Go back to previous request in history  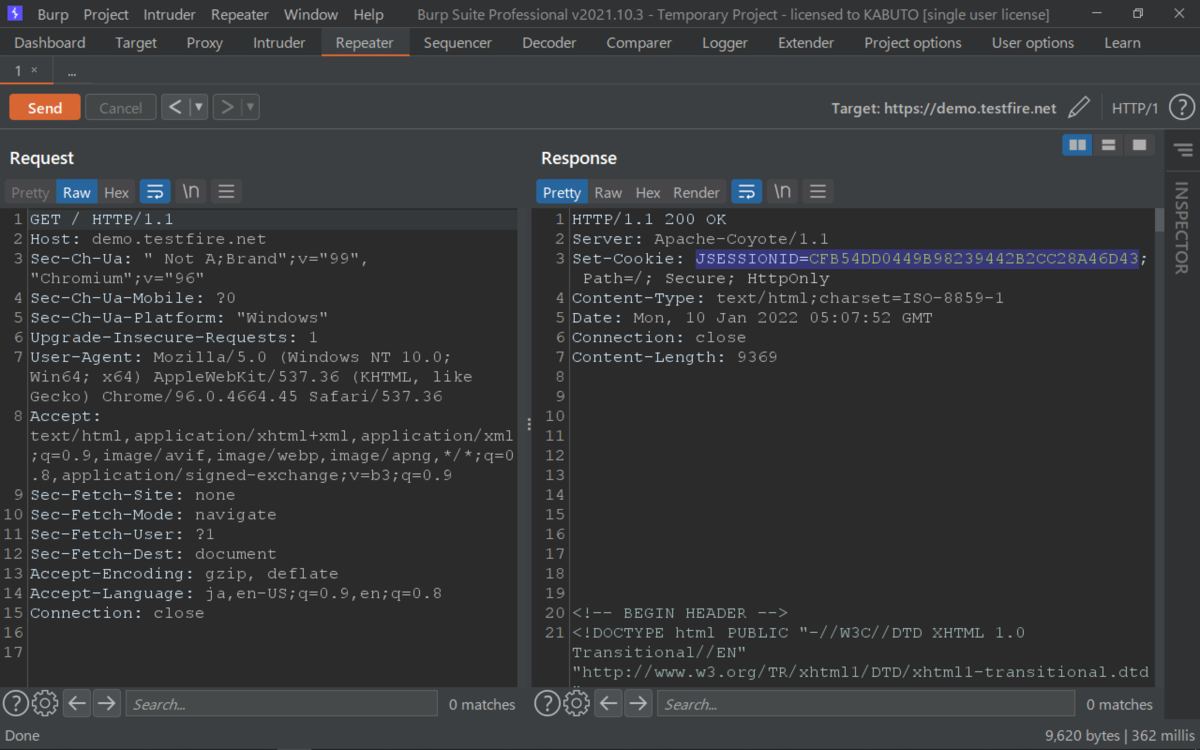tap(175, 107)
